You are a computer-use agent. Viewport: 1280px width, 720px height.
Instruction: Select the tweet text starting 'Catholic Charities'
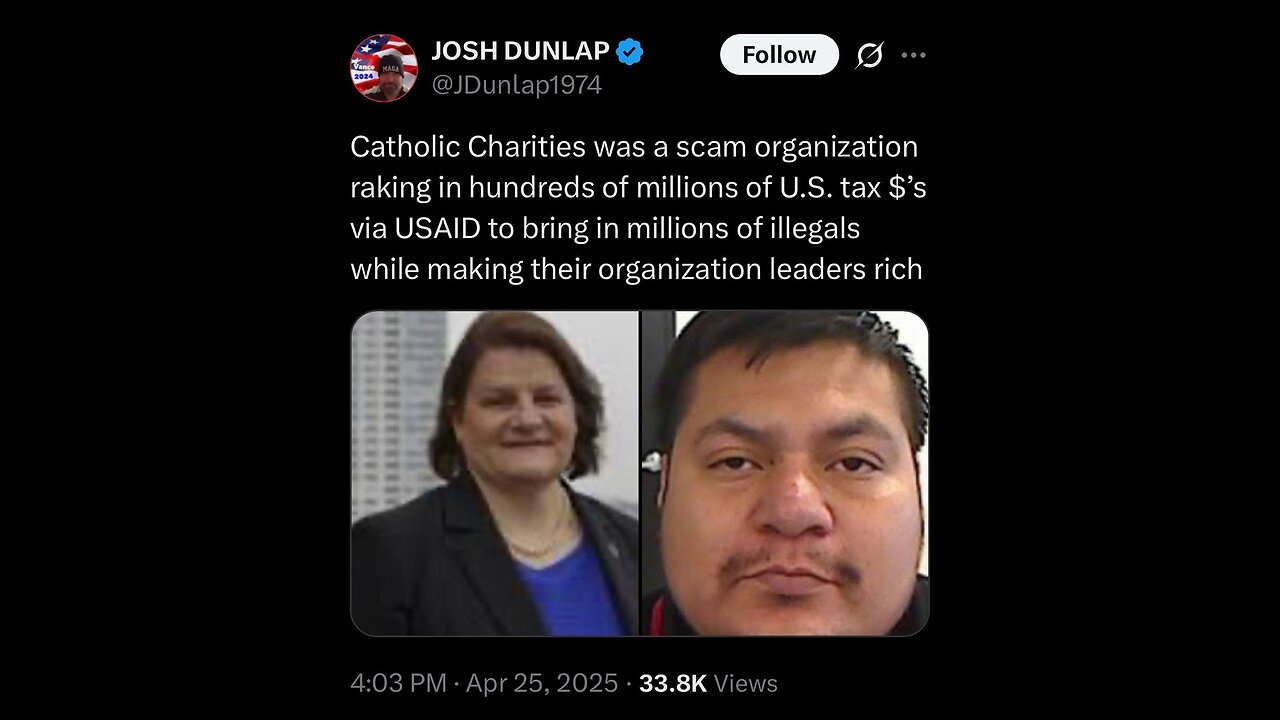click(638, 208)
